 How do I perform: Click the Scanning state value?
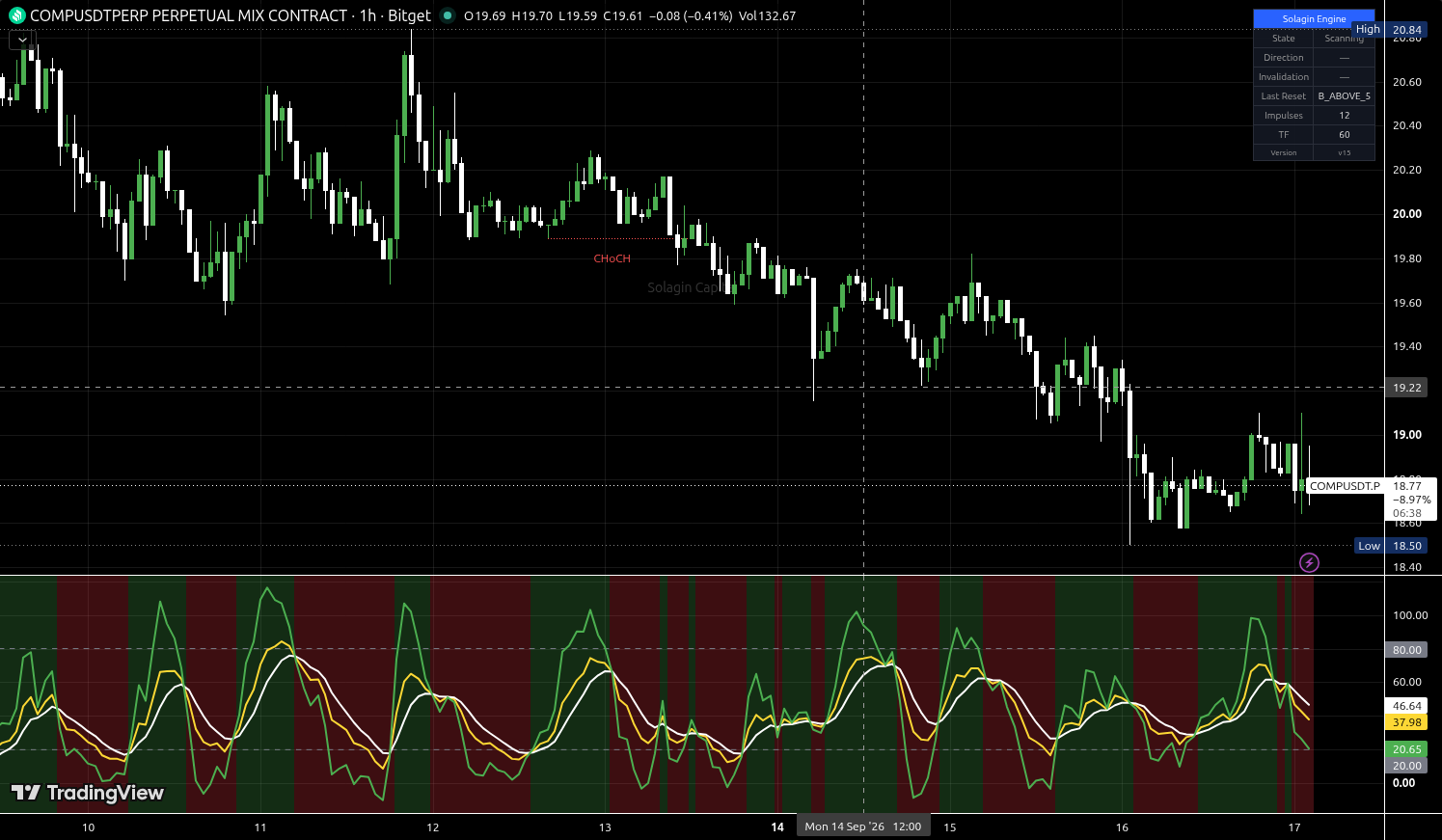pyautogui.click(x=1344, y=39)
